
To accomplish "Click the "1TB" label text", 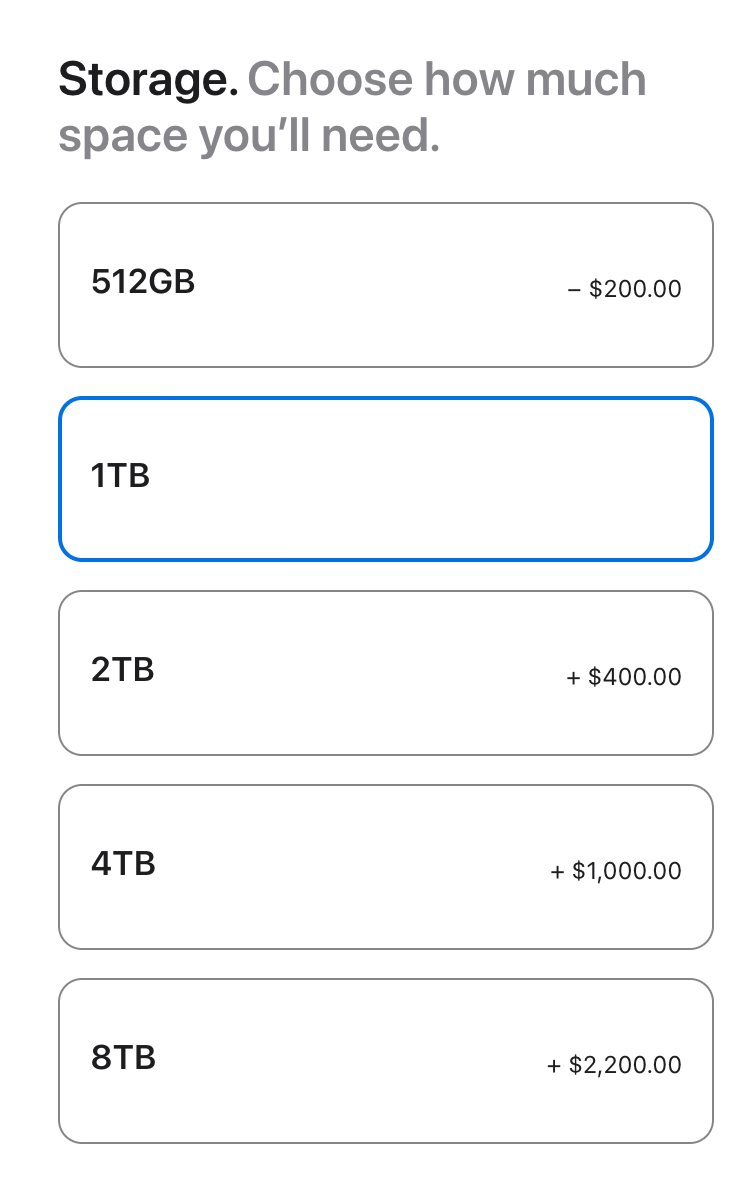I will (x=120, y=477).
